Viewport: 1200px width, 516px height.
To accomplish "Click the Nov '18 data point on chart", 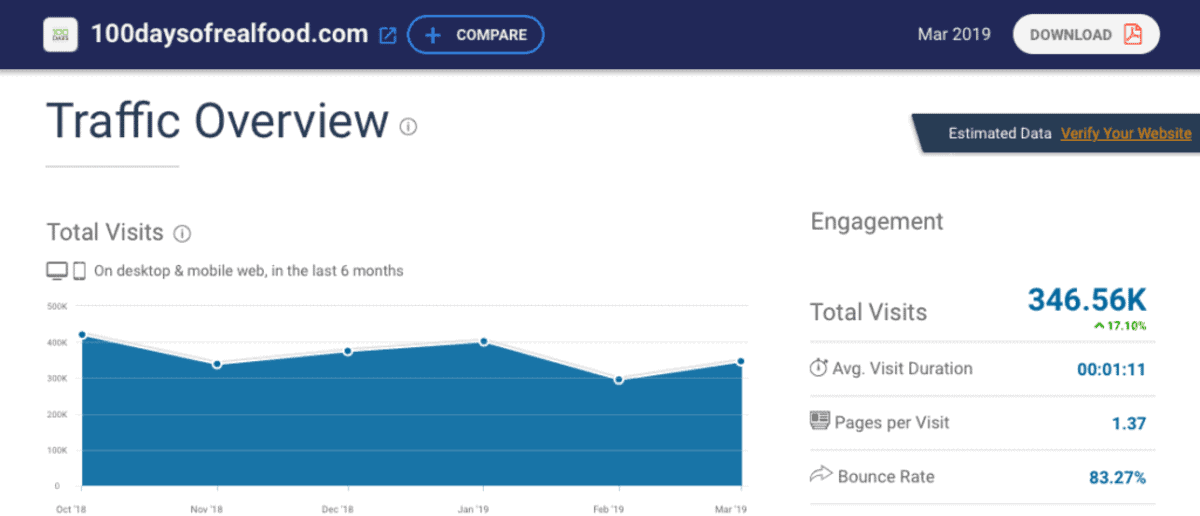I will pos(217,364).
